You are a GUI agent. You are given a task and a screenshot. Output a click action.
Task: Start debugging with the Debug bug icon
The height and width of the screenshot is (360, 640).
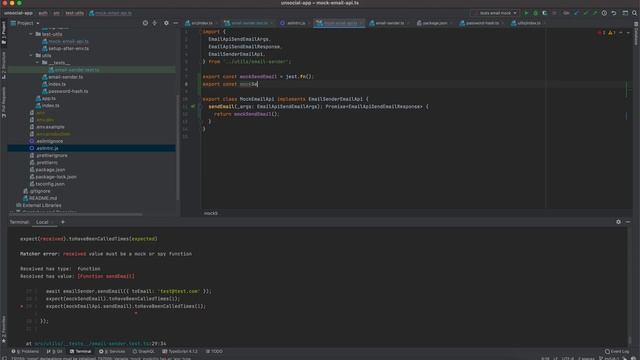click(536, 13)
